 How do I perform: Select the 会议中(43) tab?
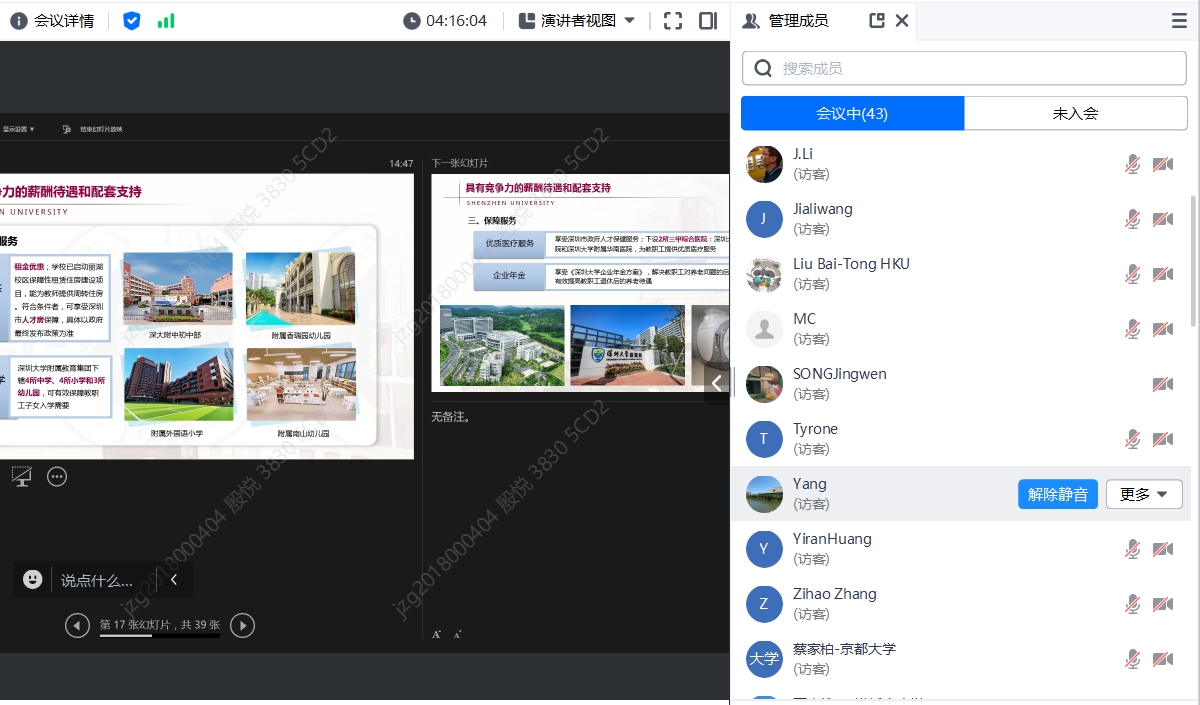(x=852, y=113)
